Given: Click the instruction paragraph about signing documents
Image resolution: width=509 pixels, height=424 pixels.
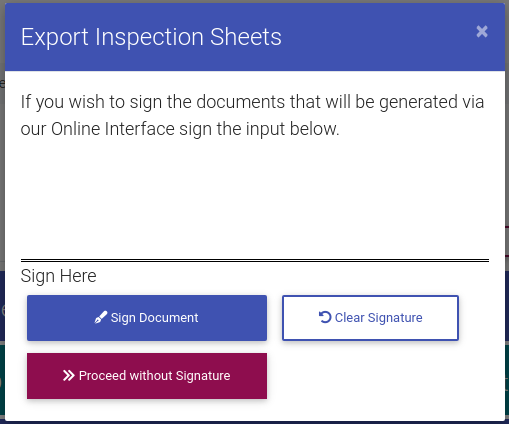Looking at the screenshot, I should [252, 115].
